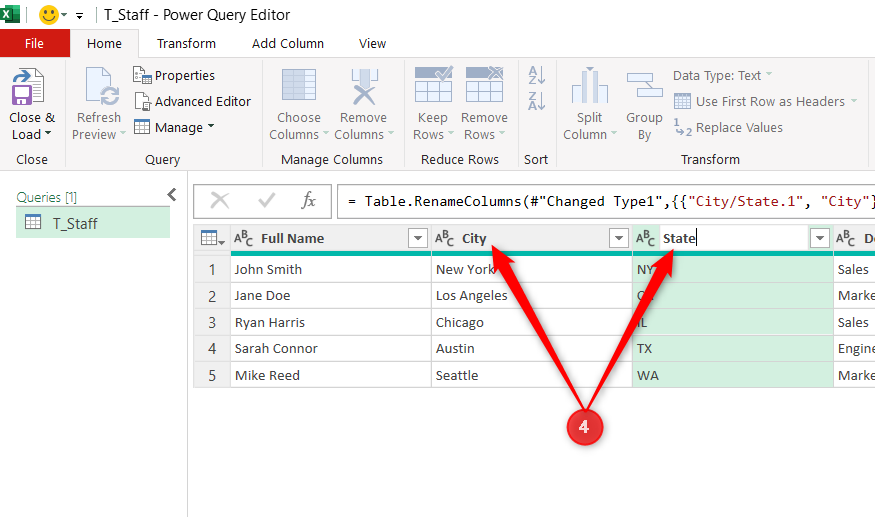
Task: Click the State column data type icon
Action: [x=645, y=238]
